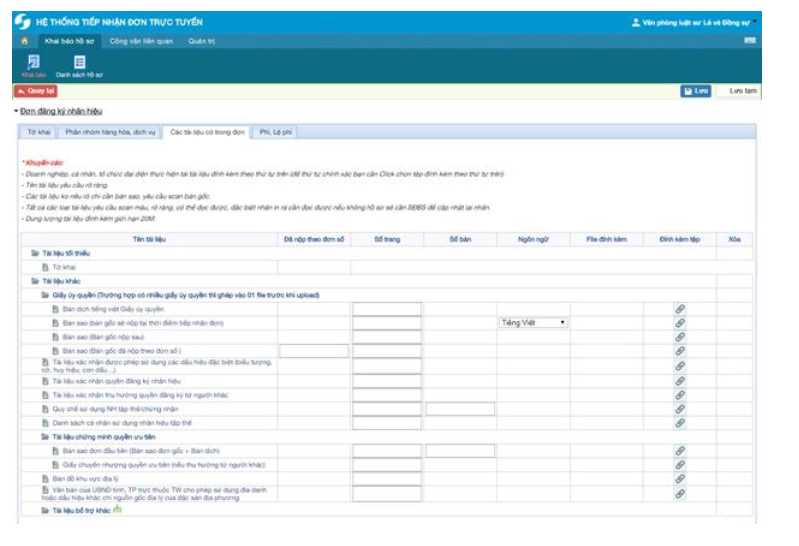
Task: Attach file for Bản sao nộp tại thời điểm tiếp nhận đơn
Action: [680, 323]
